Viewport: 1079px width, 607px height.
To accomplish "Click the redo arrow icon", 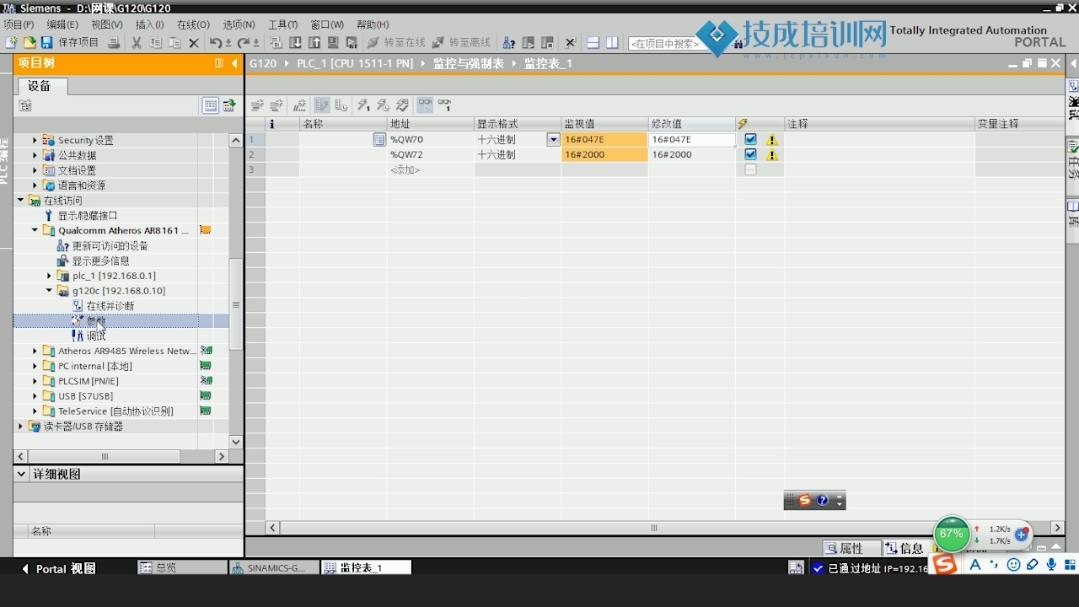I will tap(244, 43).
